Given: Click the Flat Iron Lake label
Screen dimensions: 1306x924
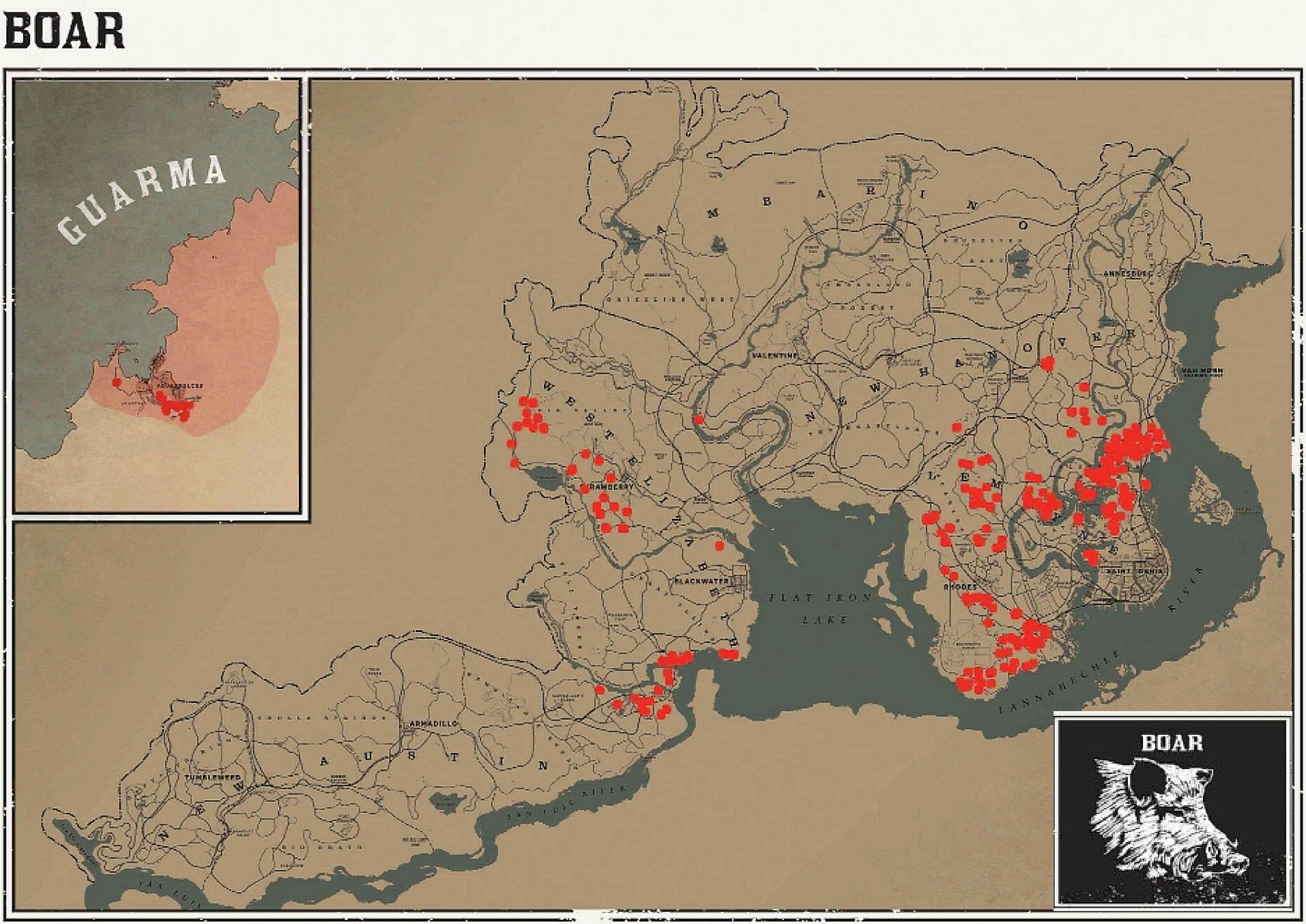Looking at the screenshot, I should point(821,608).
